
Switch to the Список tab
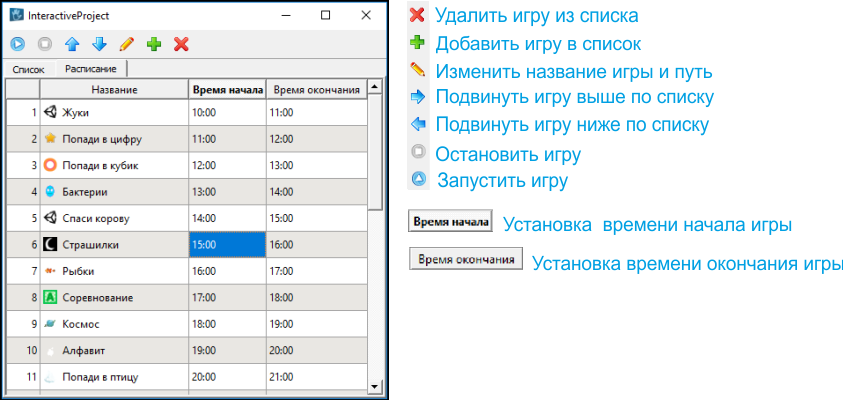pos(28,69)
